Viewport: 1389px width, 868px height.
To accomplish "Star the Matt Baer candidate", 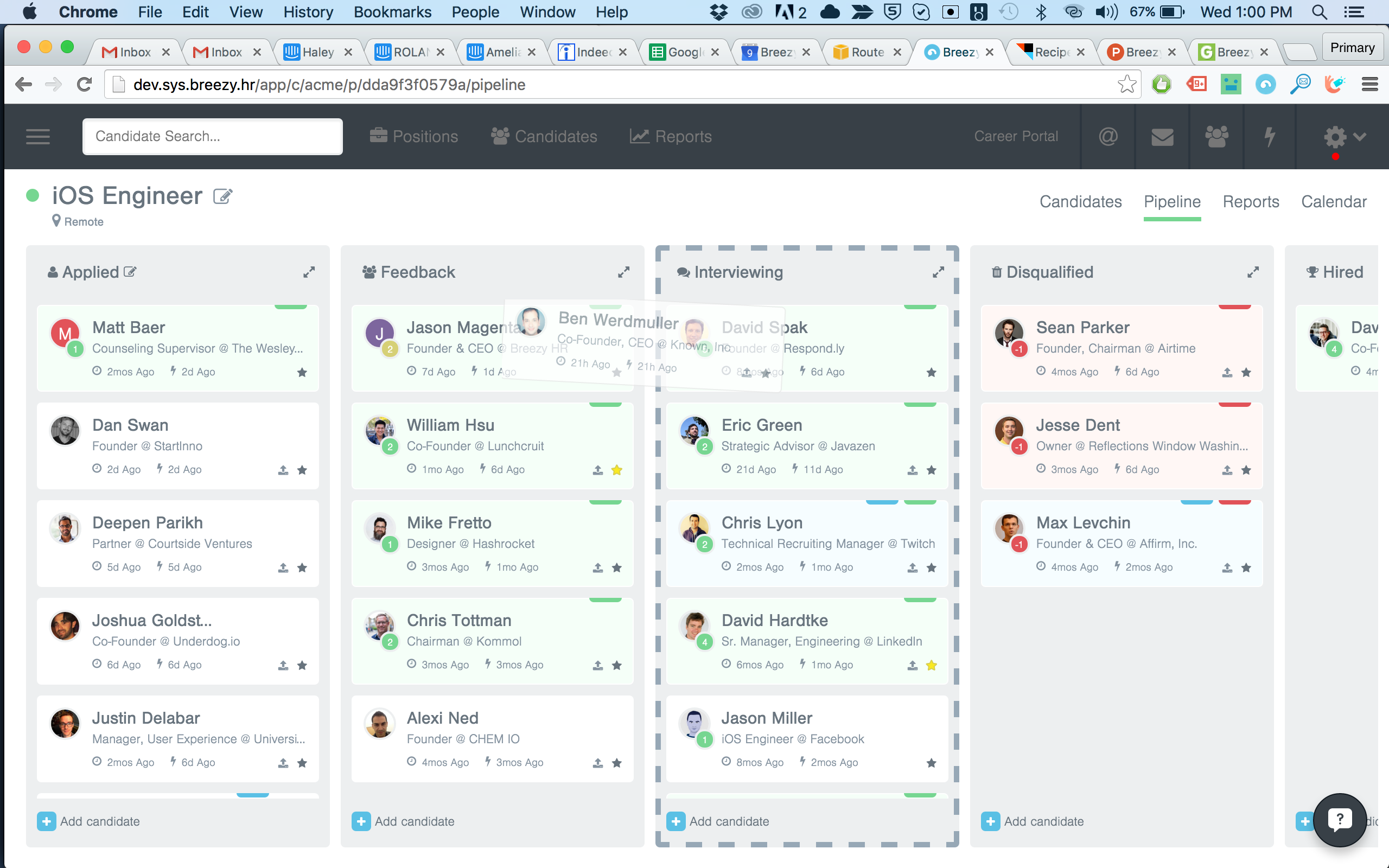I will pos(302,373).
